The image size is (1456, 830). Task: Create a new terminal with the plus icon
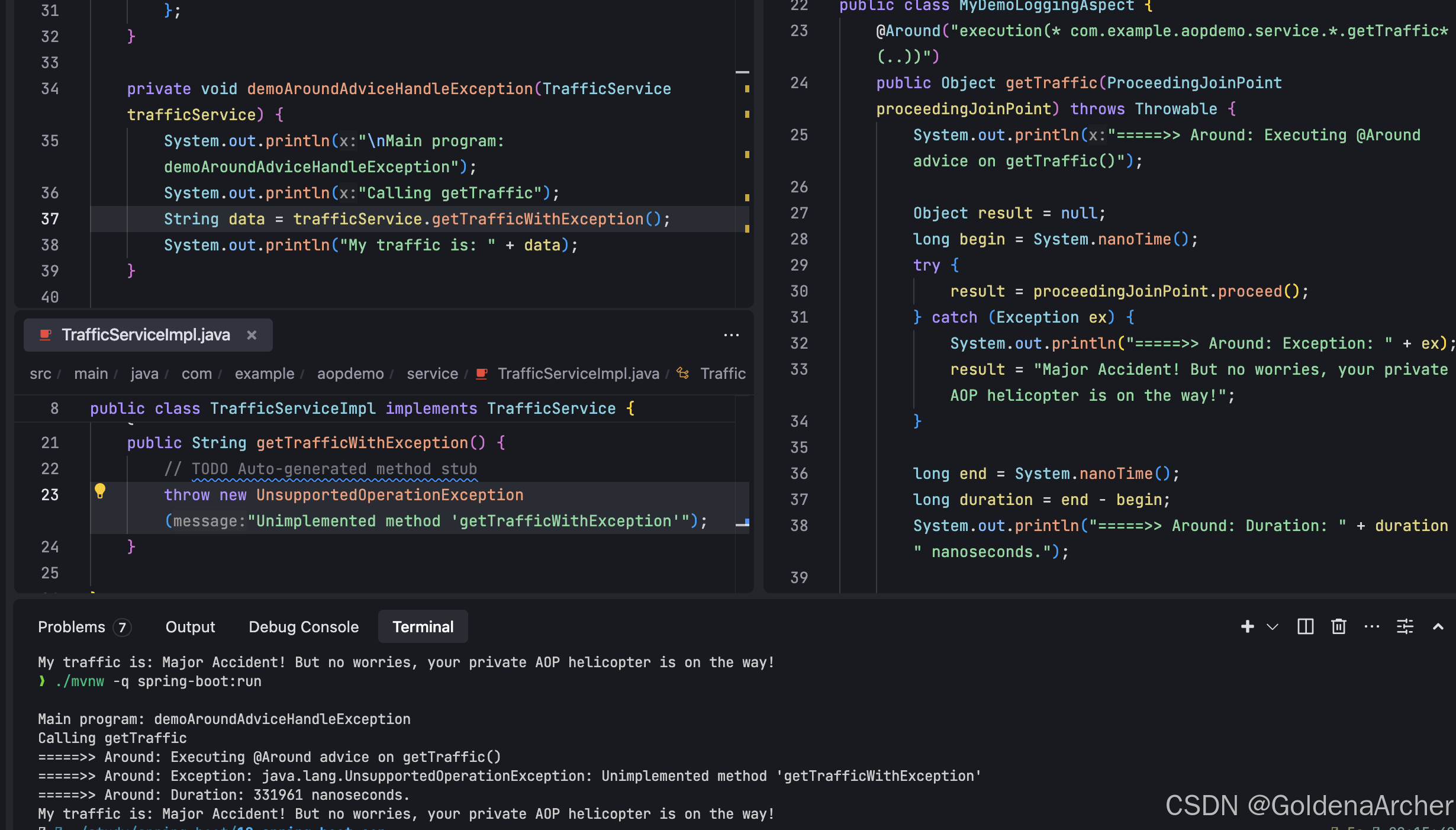tap(1247, 626)
